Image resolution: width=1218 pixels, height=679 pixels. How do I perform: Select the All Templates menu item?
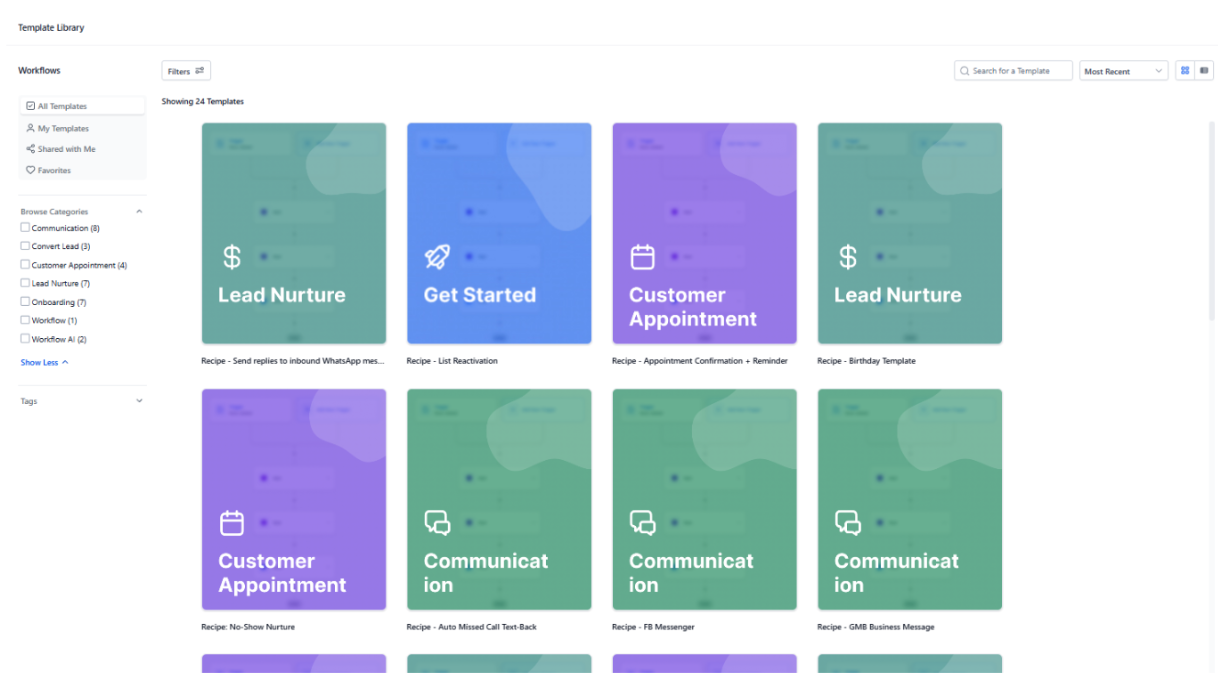point(83,106)
